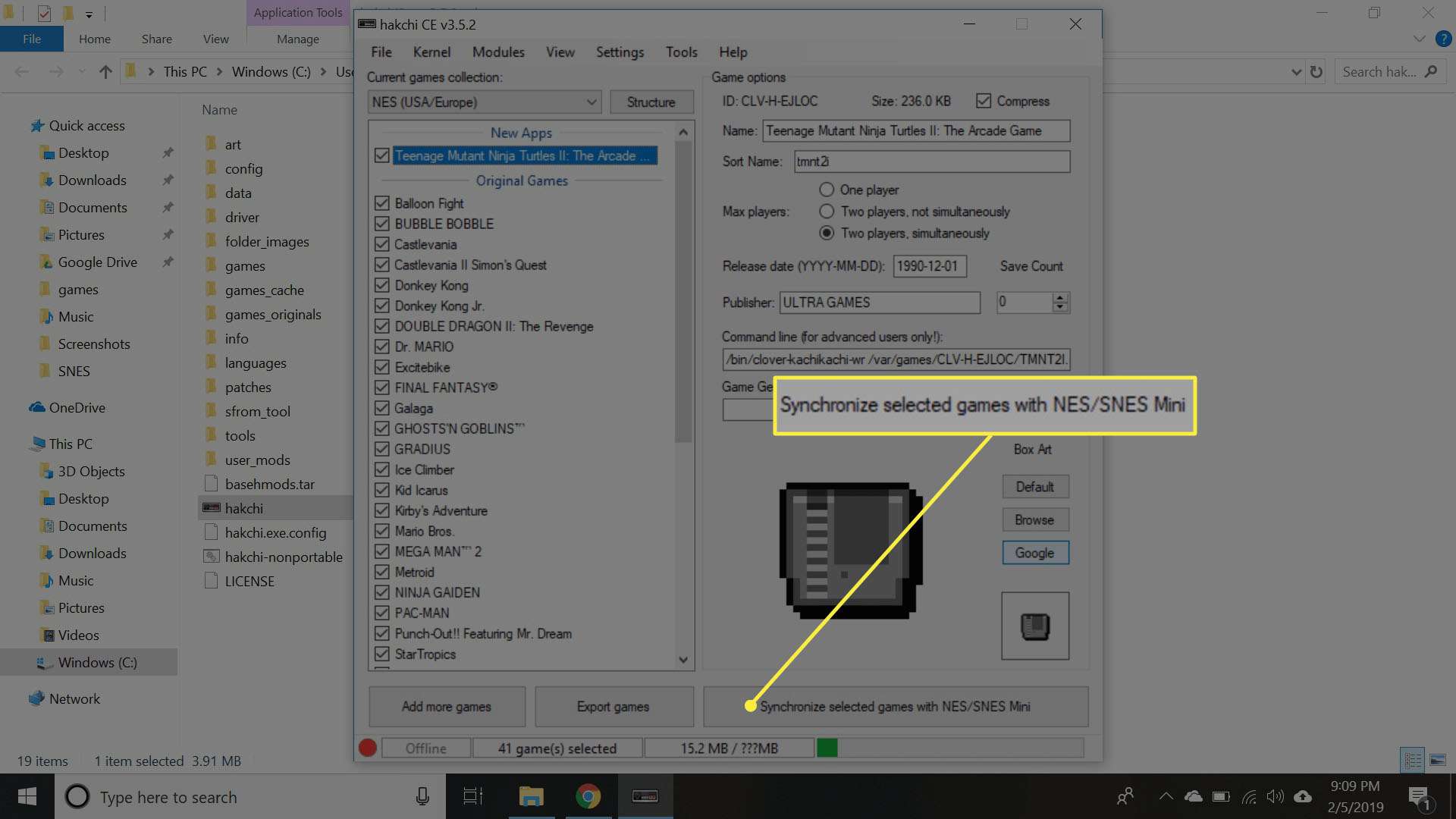Click the games list scroll down arrow
This screenshot has width=1456, height=819.
click(683, 660)
